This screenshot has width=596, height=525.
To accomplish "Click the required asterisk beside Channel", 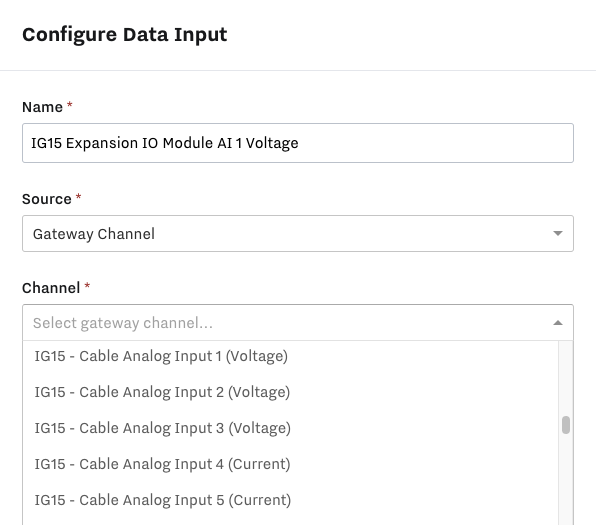I will [x=87, y=285].
